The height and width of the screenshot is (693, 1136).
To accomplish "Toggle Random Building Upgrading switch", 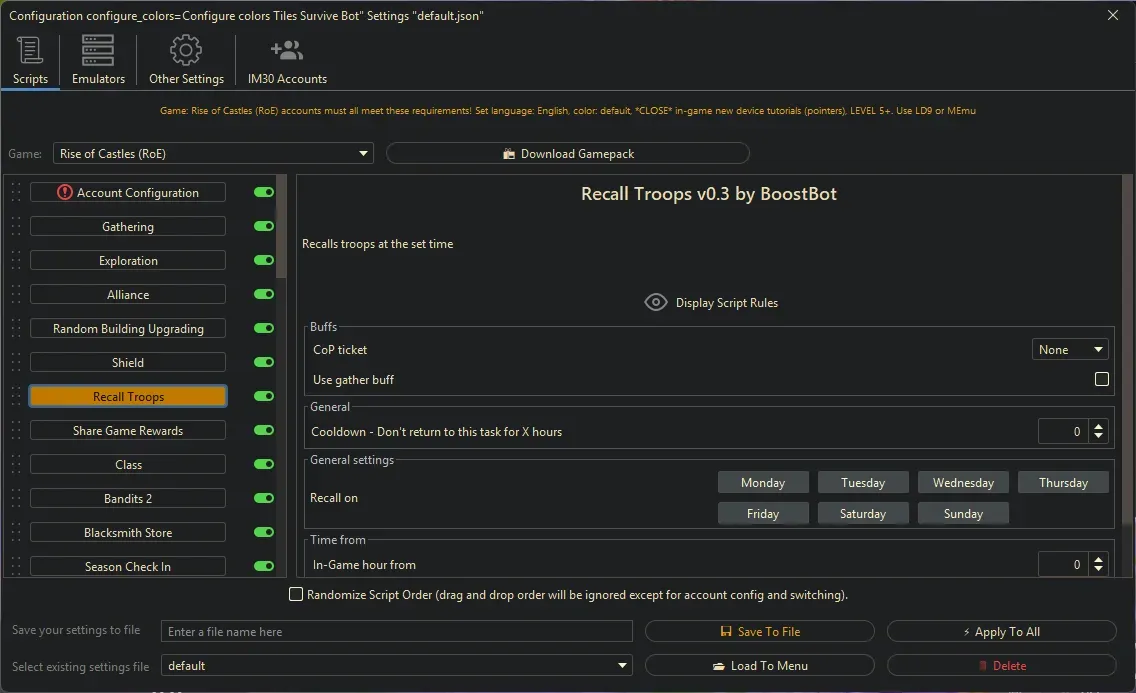I will click(x=264, y=328).
